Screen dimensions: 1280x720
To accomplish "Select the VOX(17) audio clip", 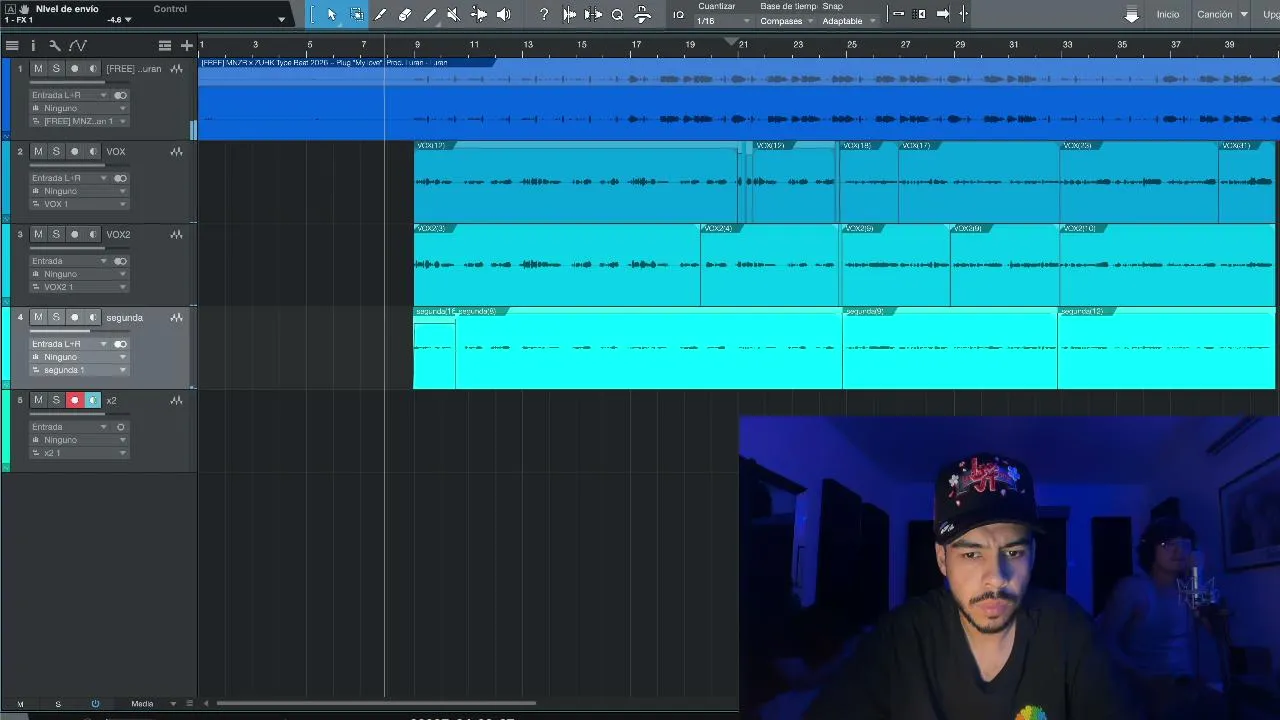I will pyautogui.click(x=979, y=181).
